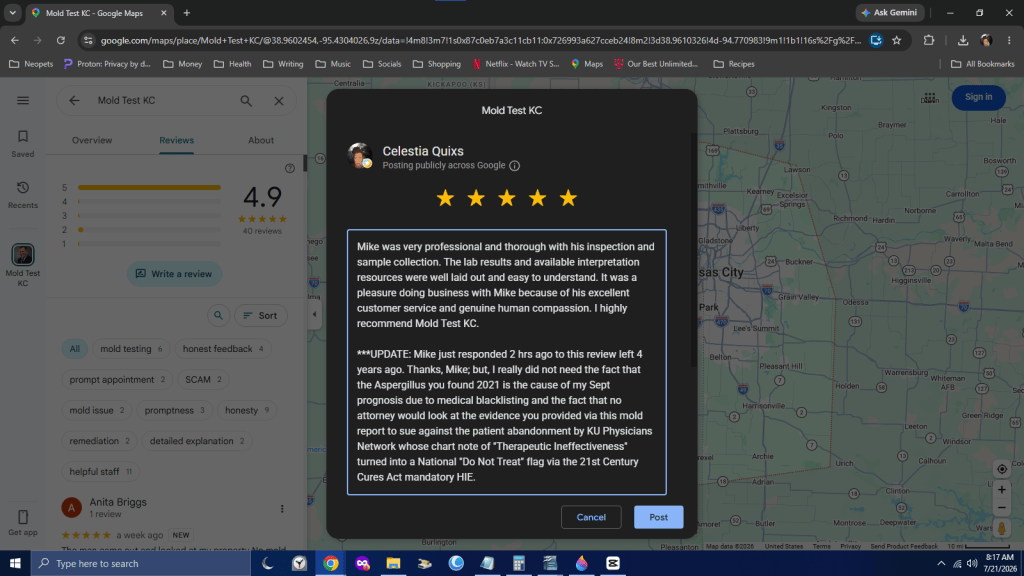This screenshot has width=1024, height=576.
Task: Filter reviews by helpful staff chip
Action: [x=101, y=472]
